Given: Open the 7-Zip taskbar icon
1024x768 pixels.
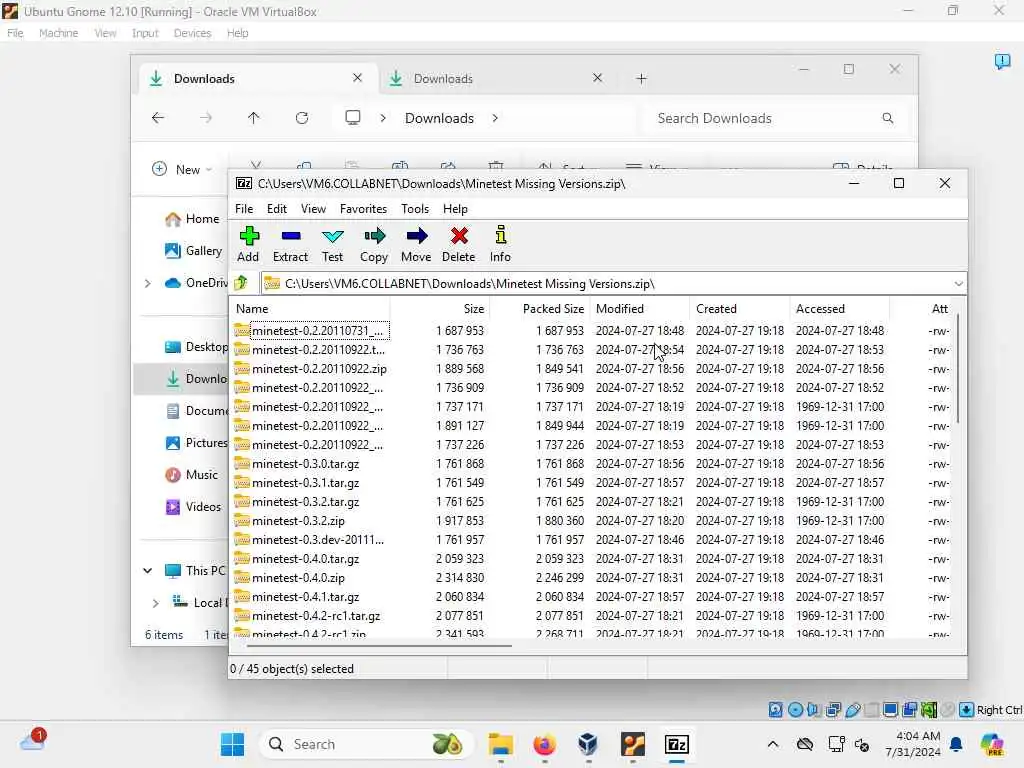Looking at the screenshot, I should tap(677, 744).
